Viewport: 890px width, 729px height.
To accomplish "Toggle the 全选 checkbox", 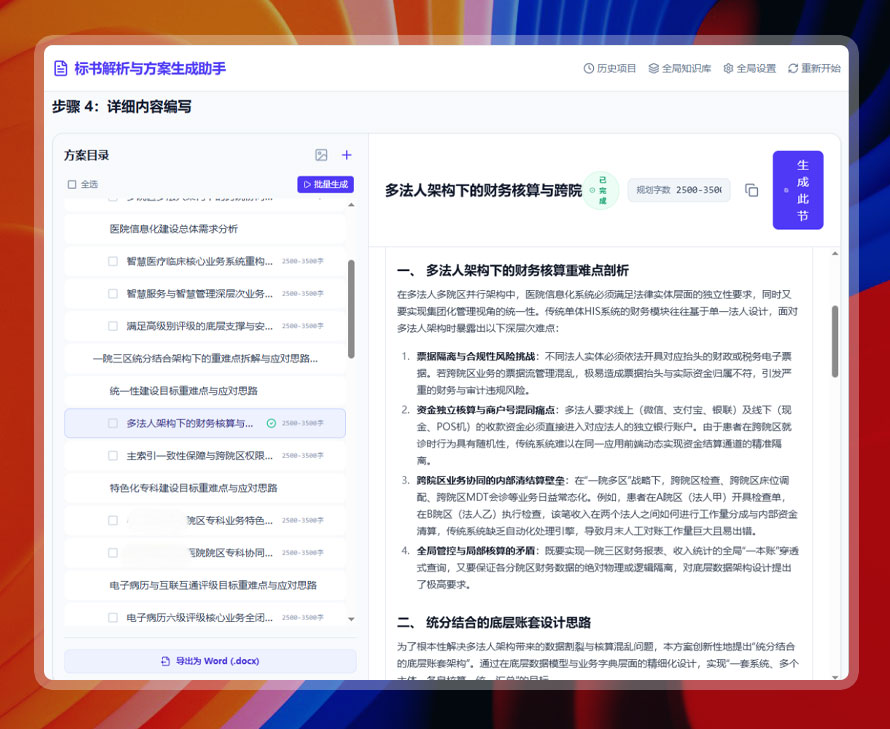I will pos(72,185).
